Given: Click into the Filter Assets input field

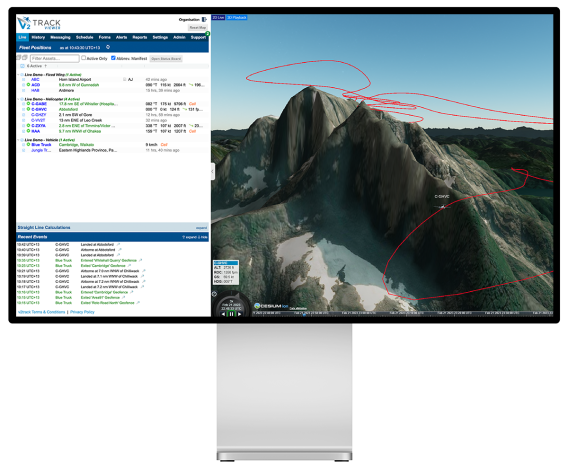Looking at the screenshot, I should pyautogui.click(x=55, y=58).
